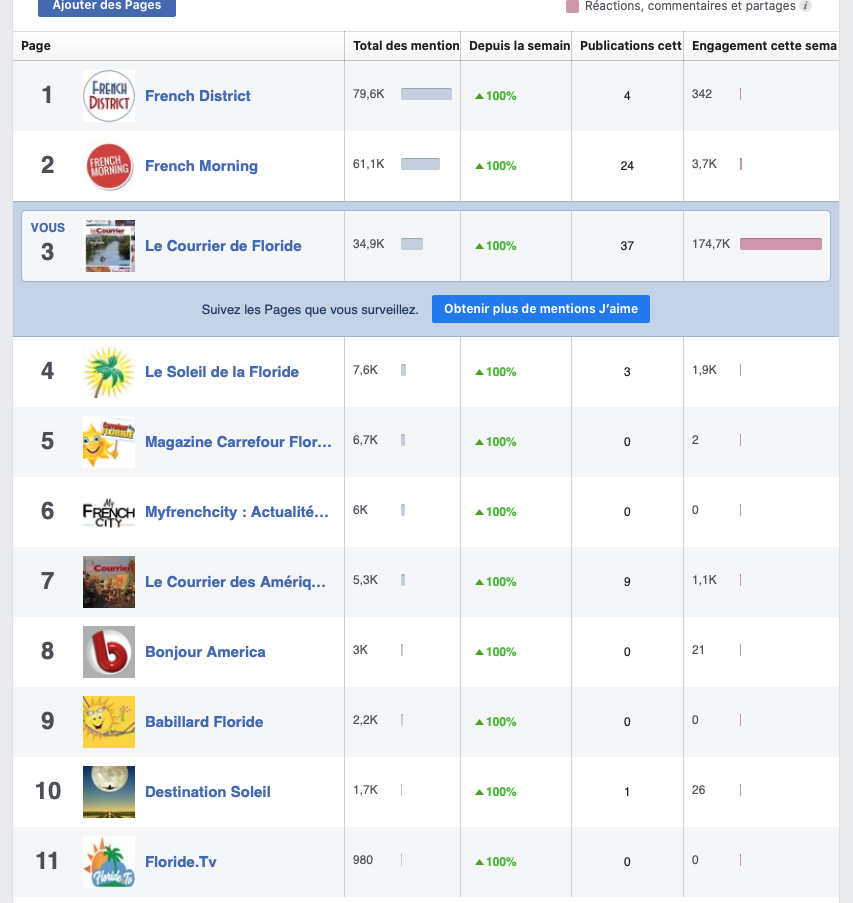The width and height of the screenshot is (853, 903).
Task: Click the 1,1K engagement value
Action: [x=704, y=580]
